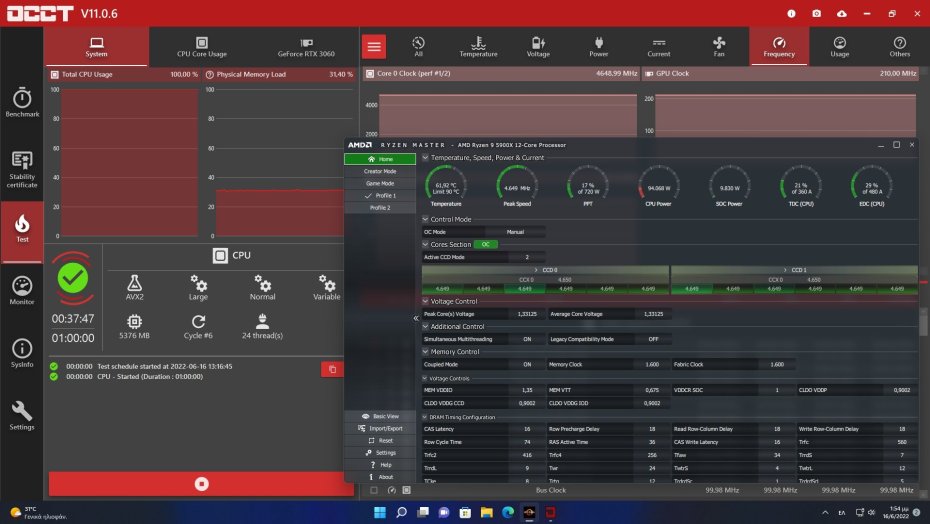Select Creator Mode in Ryzen Master

point(380,172)
